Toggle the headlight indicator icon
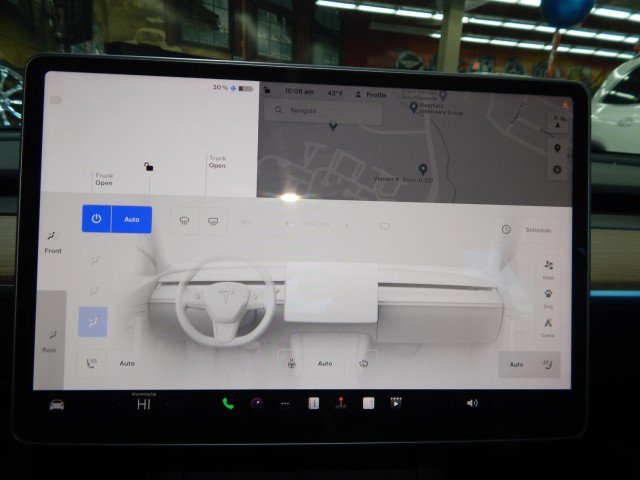The height and width of the screenshot is (480, 640). [x=56, y=100]
